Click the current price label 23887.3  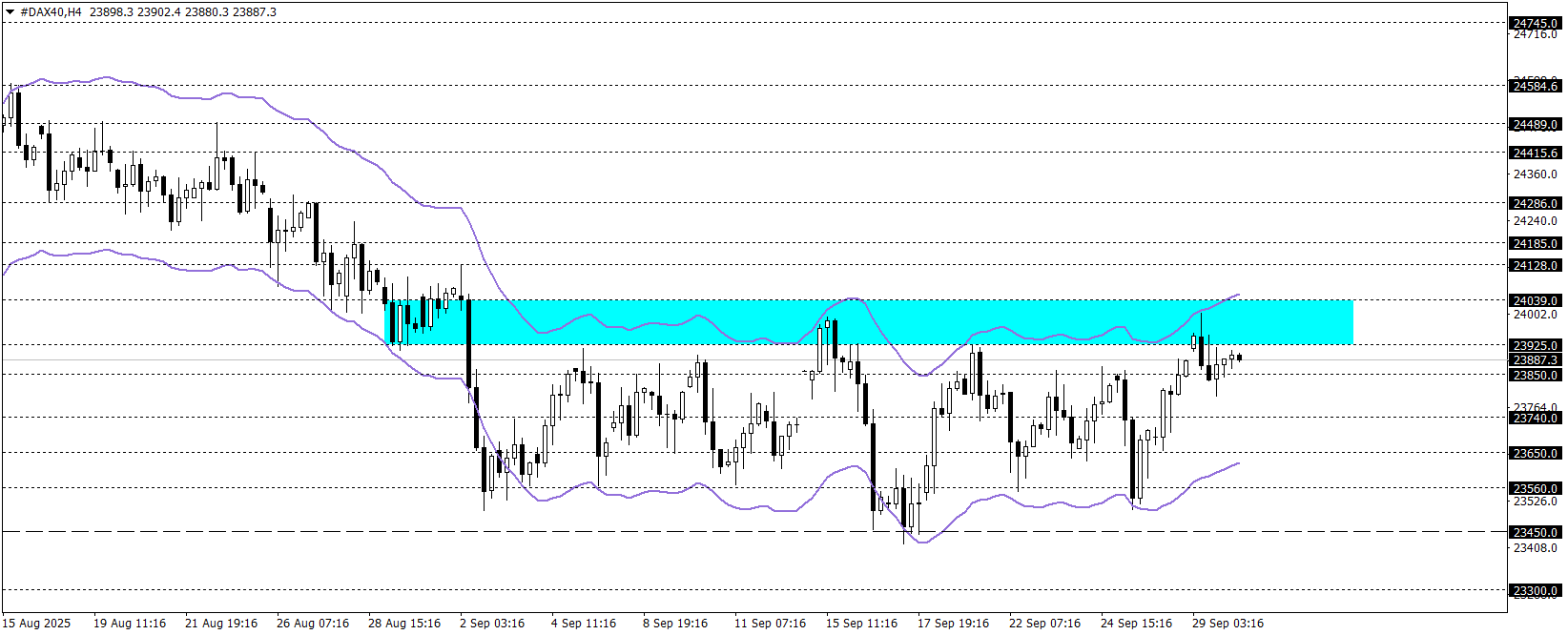(1536, 359)
